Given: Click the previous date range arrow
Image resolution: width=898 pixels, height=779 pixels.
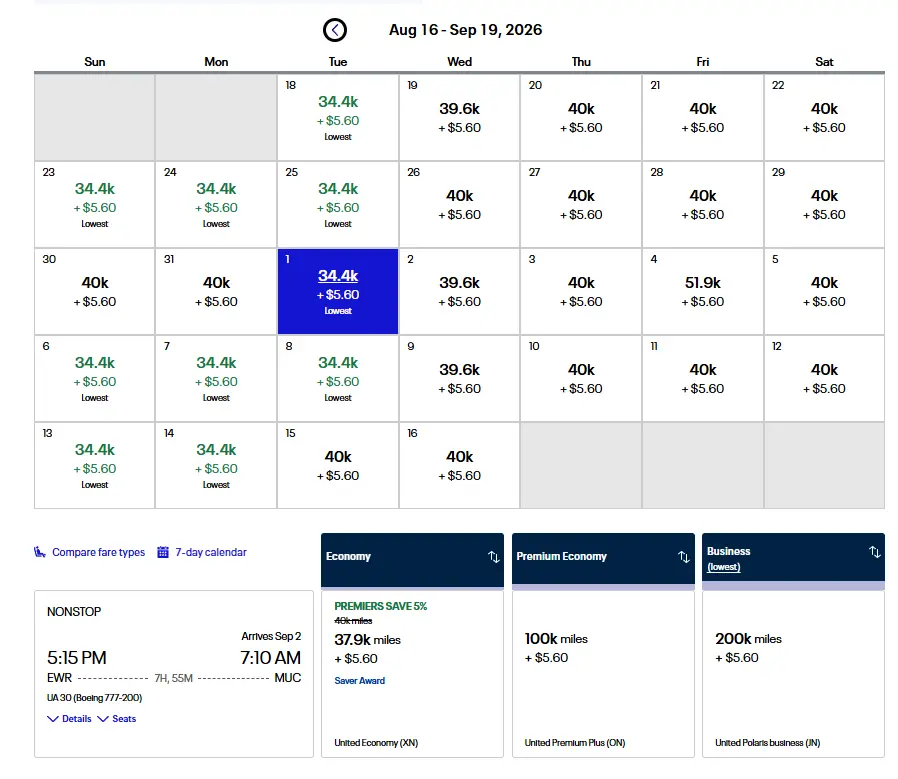Looking at the screenshot, I should [x=335, y=30].
